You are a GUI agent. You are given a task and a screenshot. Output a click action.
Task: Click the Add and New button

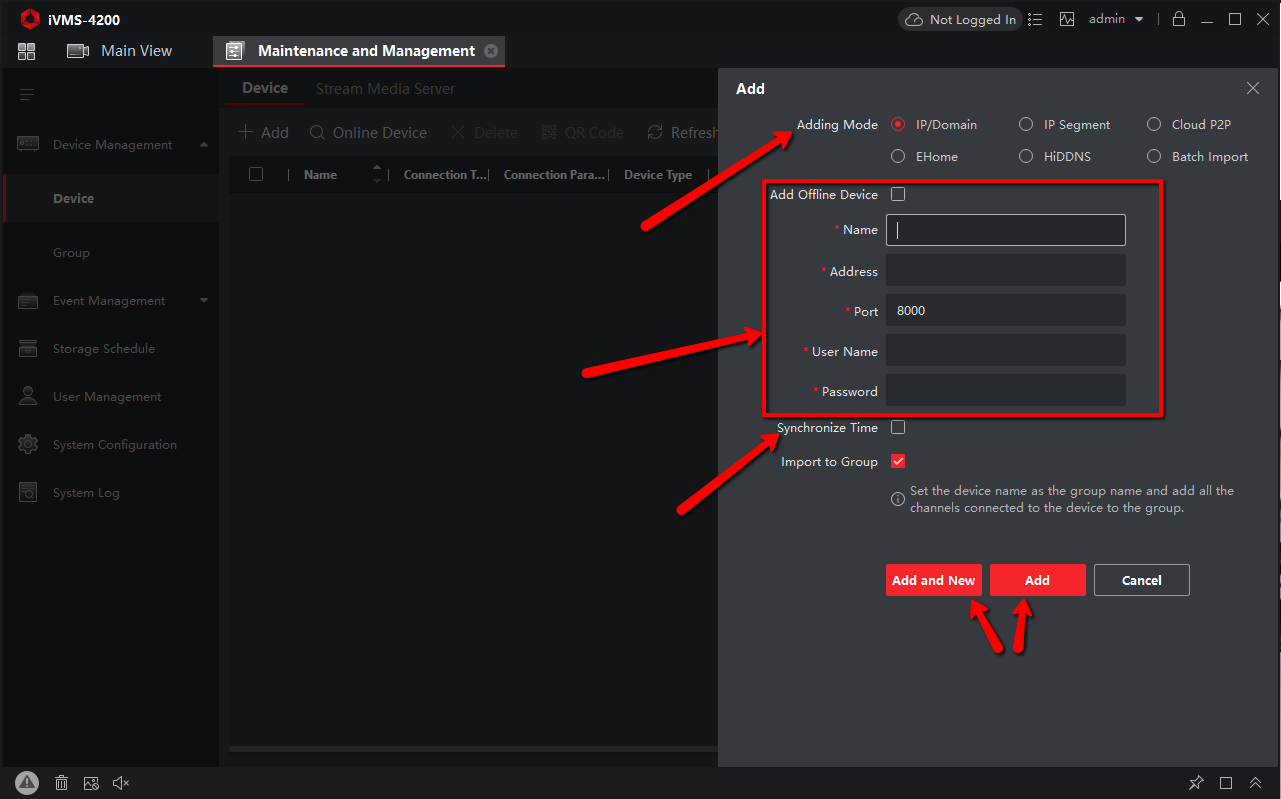pos(933,580)
